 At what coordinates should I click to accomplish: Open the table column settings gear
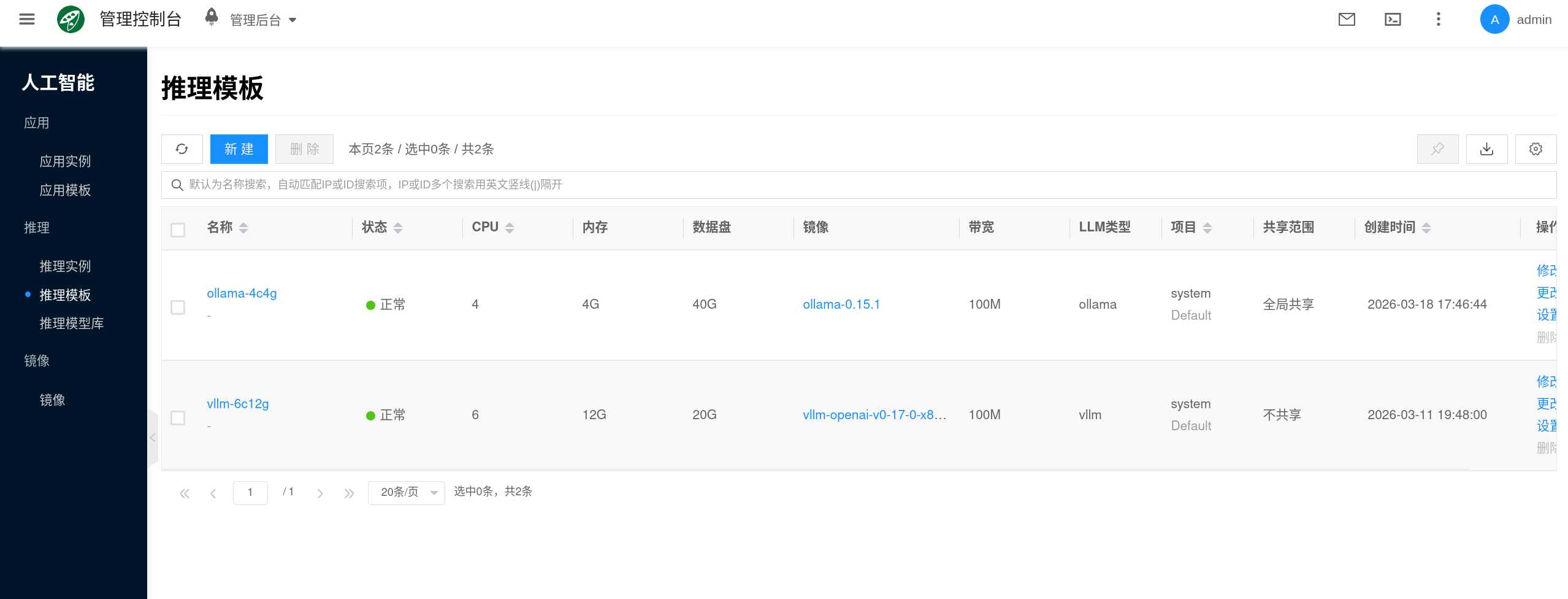coord(1535,149)
